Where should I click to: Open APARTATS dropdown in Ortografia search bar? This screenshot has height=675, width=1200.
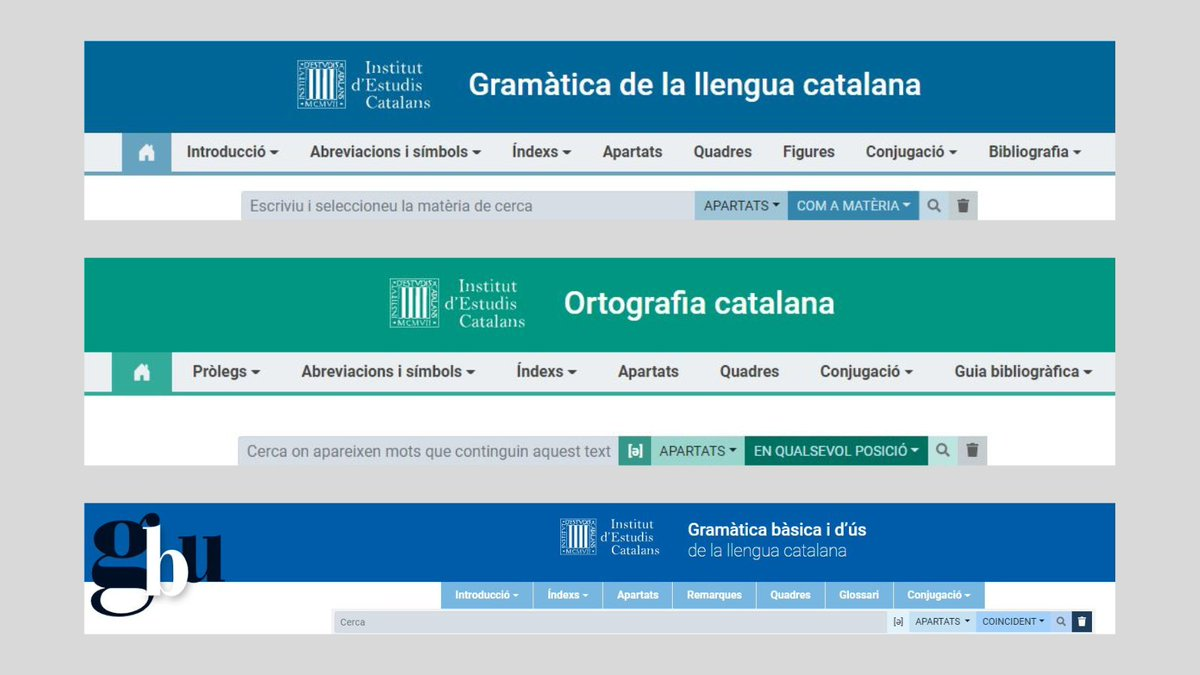point(698,451)
